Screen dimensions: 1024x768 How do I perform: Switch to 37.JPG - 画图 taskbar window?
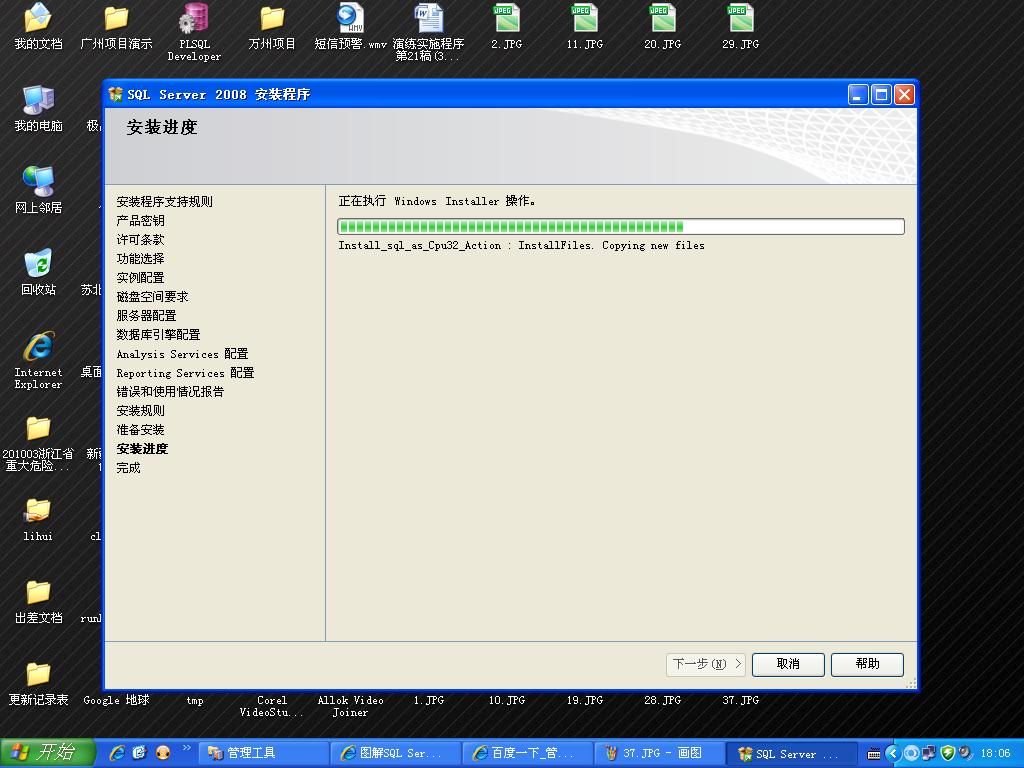661,753
